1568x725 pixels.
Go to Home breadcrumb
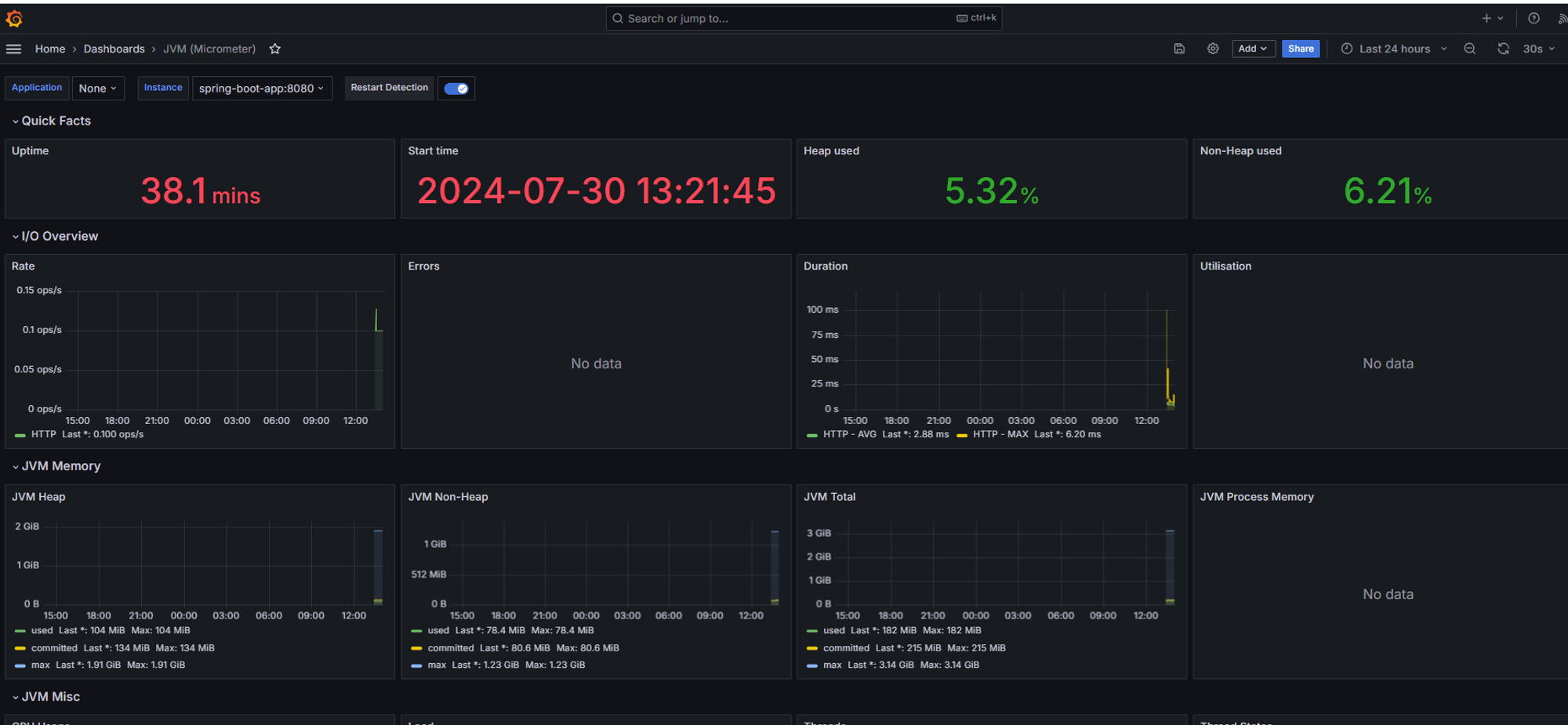50,49
